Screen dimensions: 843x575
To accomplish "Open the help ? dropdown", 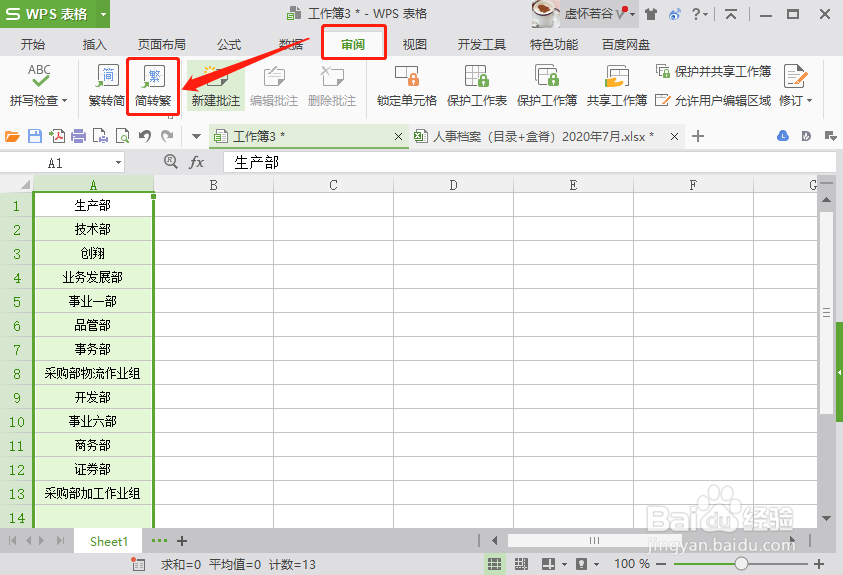I will pos(699,14).
